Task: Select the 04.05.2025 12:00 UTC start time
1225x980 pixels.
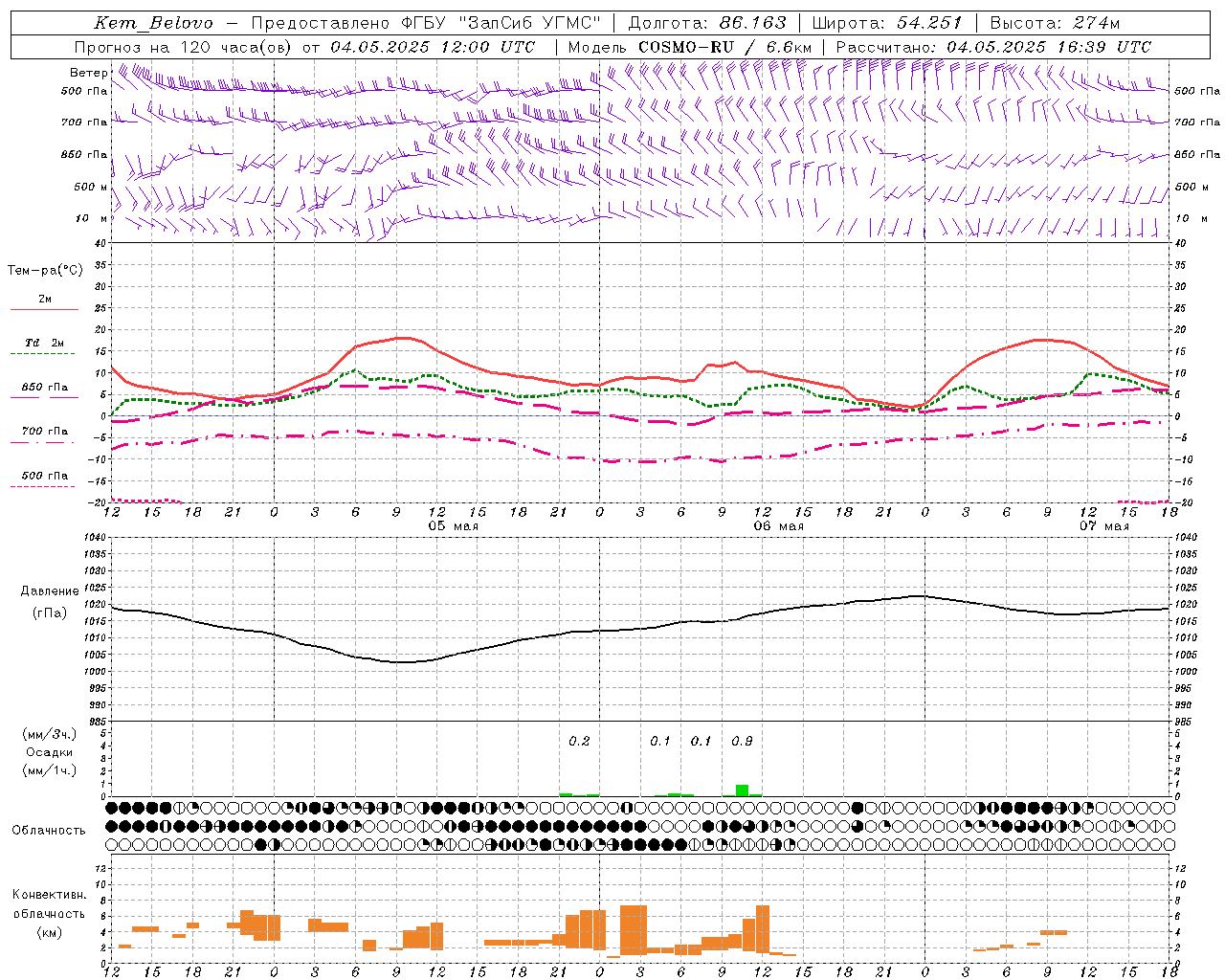Action: (x=433, y=47)
